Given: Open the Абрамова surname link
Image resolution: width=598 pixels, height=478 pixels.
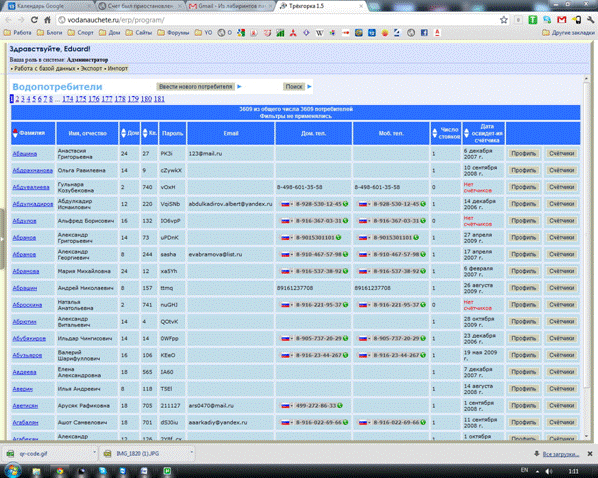Looking at the screenshot, I should (x=26, y=271).
